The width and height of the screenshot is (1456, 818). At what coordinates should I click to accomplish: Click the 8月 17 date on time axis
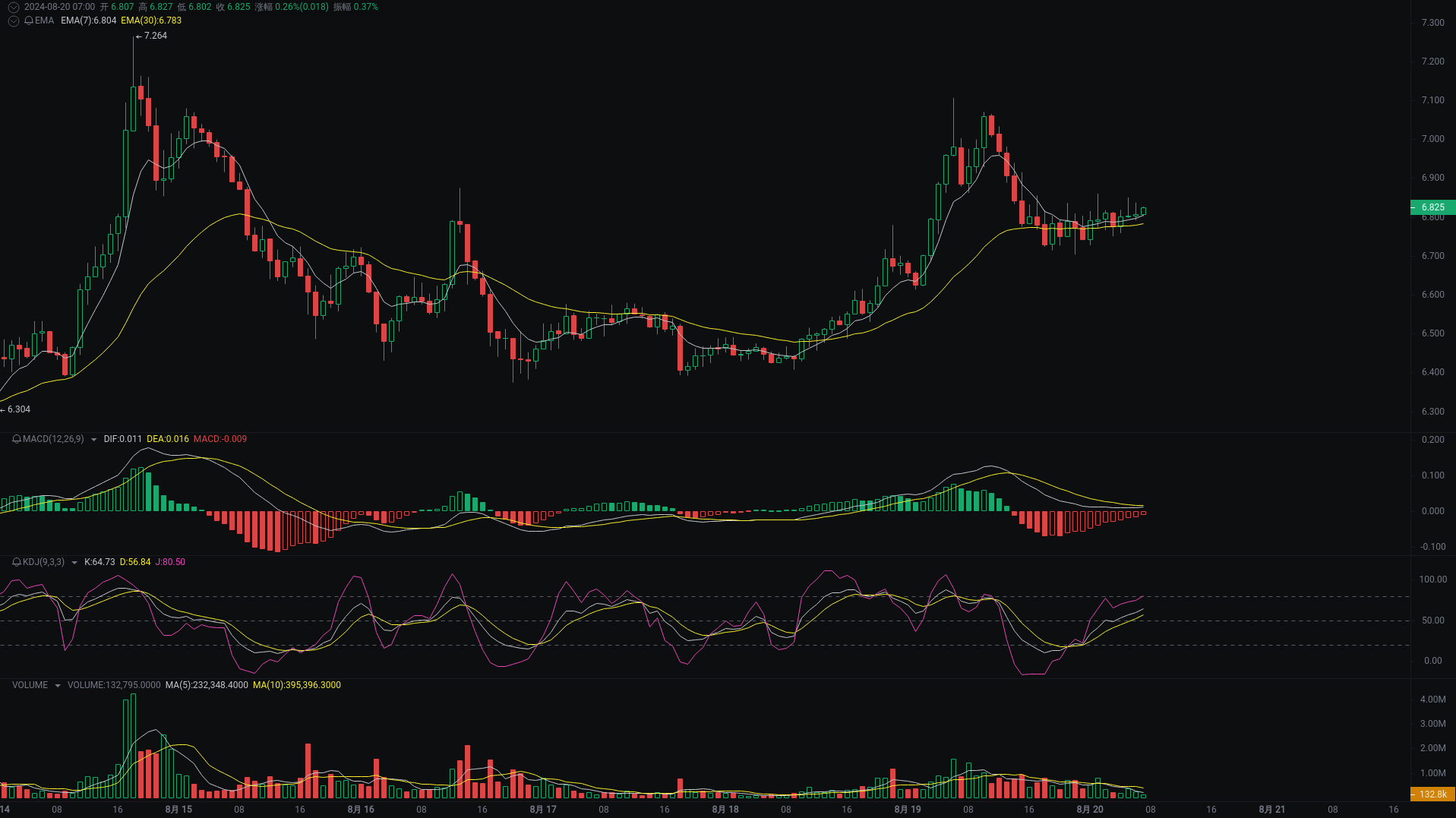click(543, 810)
